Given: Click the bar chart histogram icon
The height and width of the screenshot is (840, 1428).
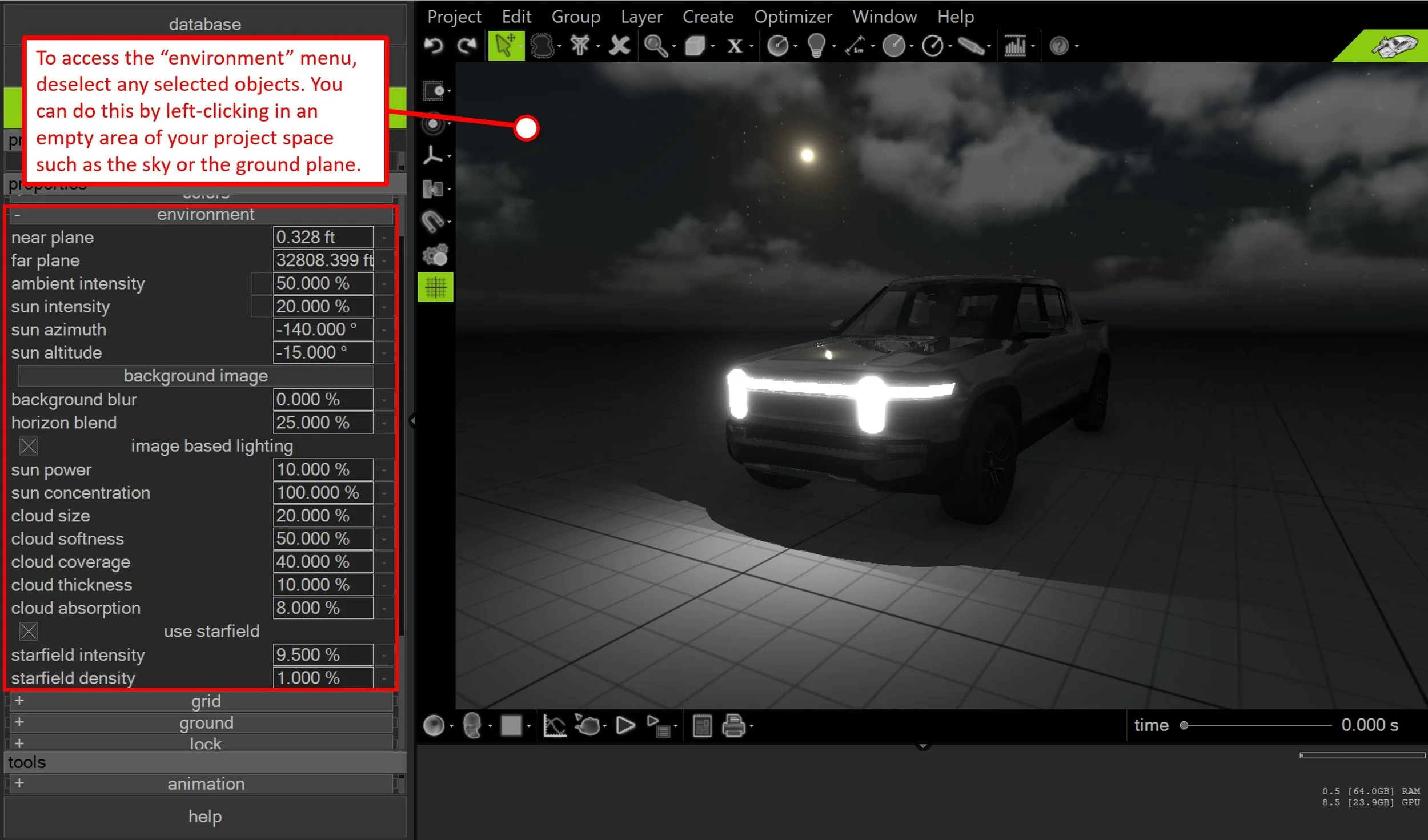Looking at the screenshot, I should coord(1015,46).
